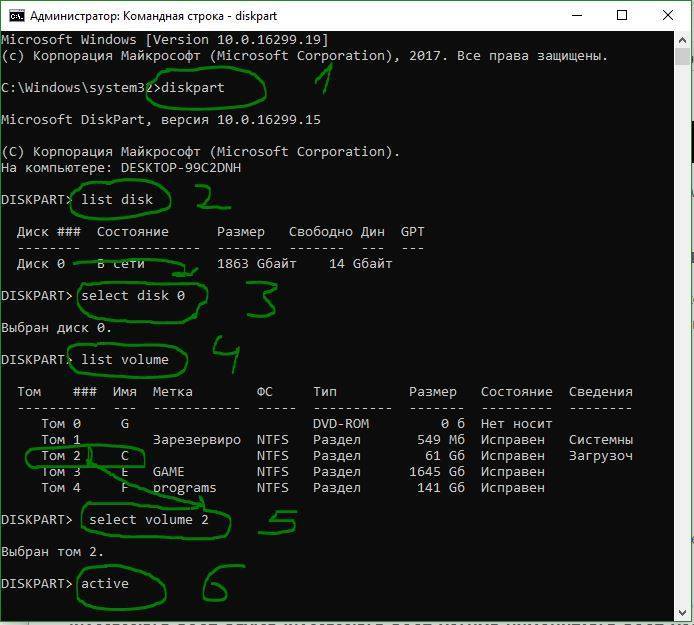This screenshot has height=625, width=694.
Task: Minimize the diskpart command window
Action: tap(577, 15)
